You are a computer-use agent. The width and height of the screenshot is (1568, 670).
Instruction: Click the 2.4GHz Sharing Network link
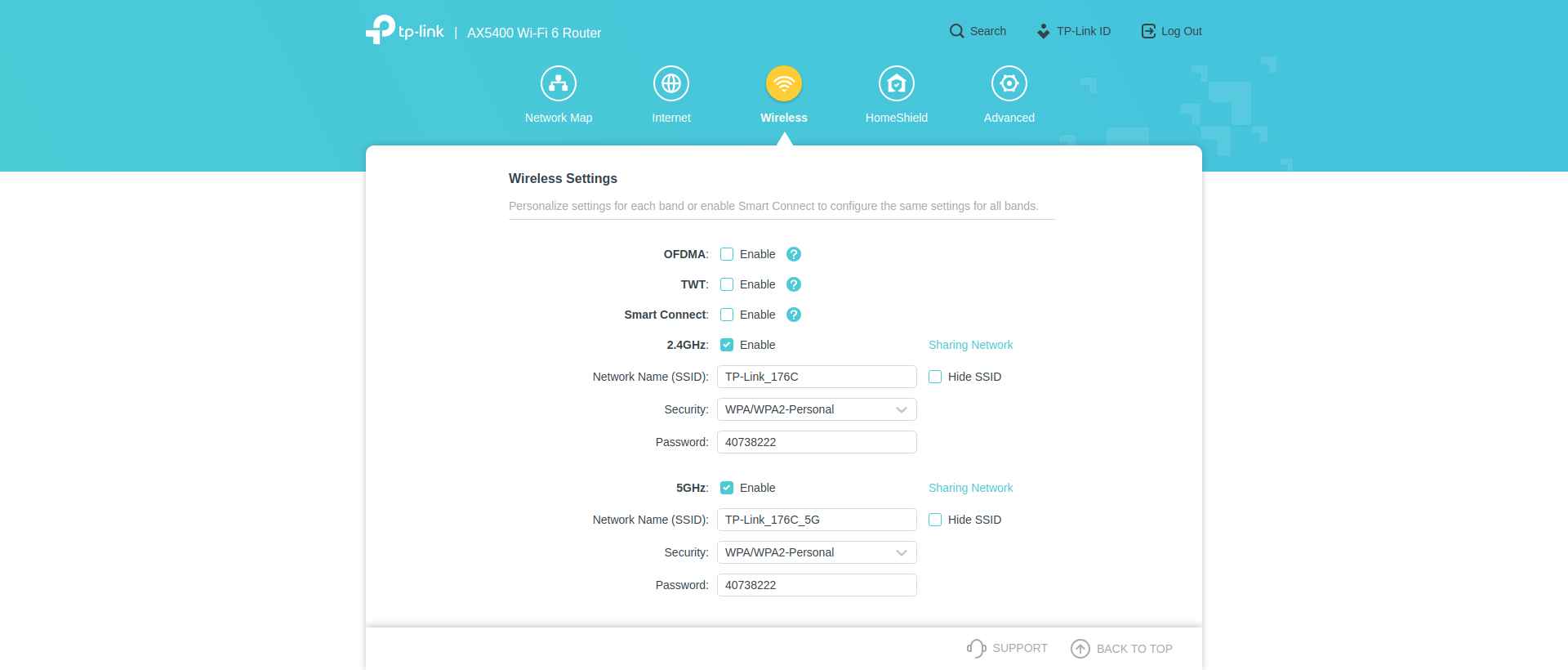coord(970,345)
